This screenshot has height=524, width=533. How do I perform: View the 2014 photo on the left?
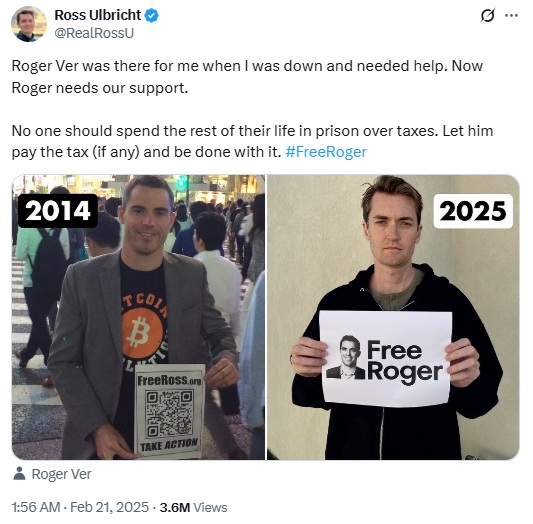click(x=138, y=317)
